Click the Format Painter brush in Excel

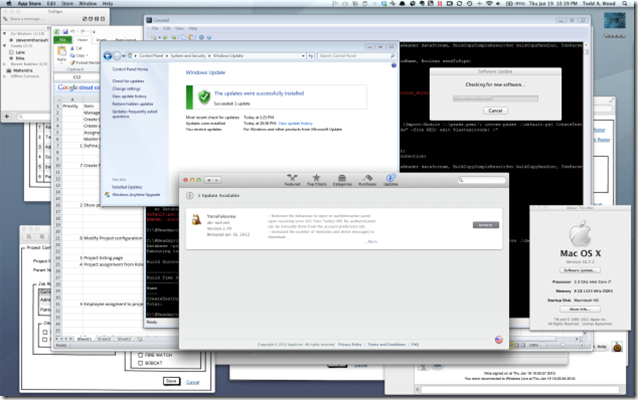click(72, 63)
